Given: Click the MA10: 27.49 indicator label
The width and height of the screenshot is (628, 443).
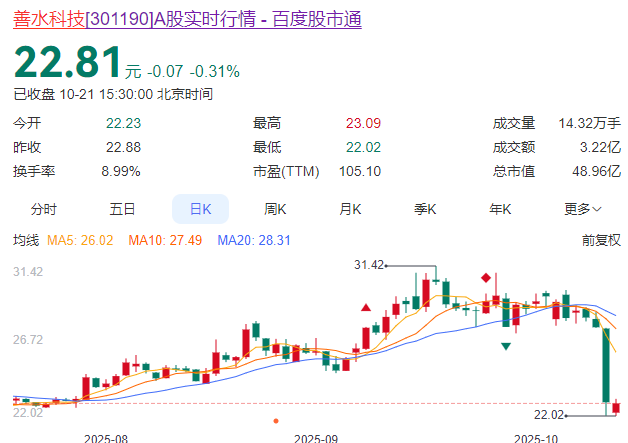Looking at the screenshot, I should click(x=165, y=240).
